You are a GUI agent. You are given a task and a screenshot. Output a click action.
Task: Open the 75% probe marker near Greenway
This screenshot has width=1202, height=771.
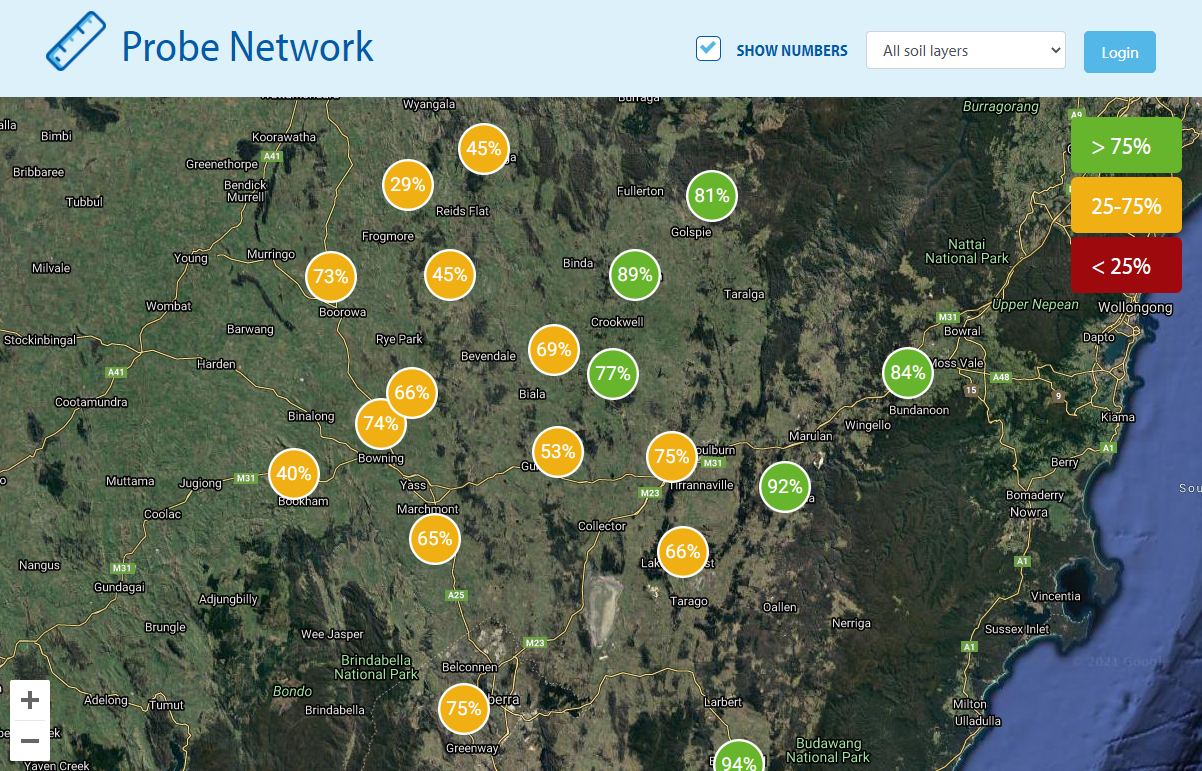463,708
